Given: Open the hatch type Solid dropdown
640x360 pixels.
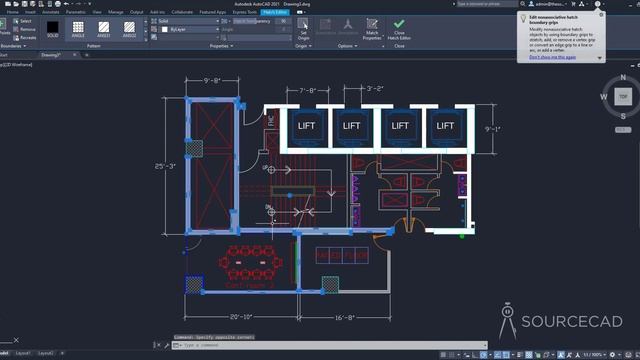Looking at the screenshot, I should (x=189, y=21).
